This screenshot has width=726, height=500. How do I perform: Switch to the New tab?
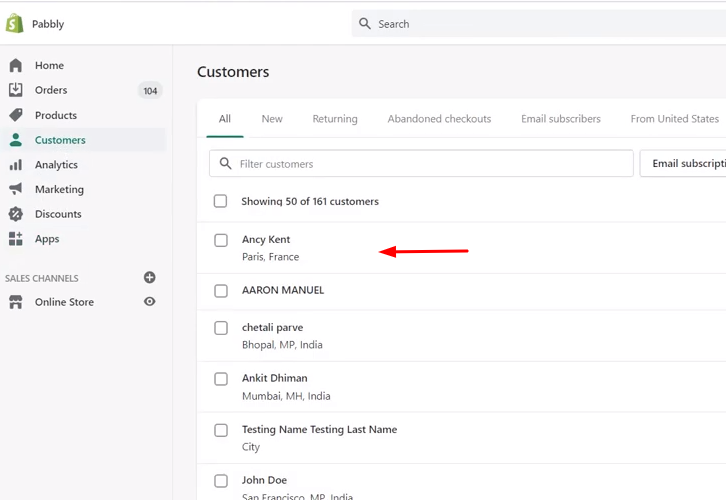pyautogui.click(x=272, y=119)
